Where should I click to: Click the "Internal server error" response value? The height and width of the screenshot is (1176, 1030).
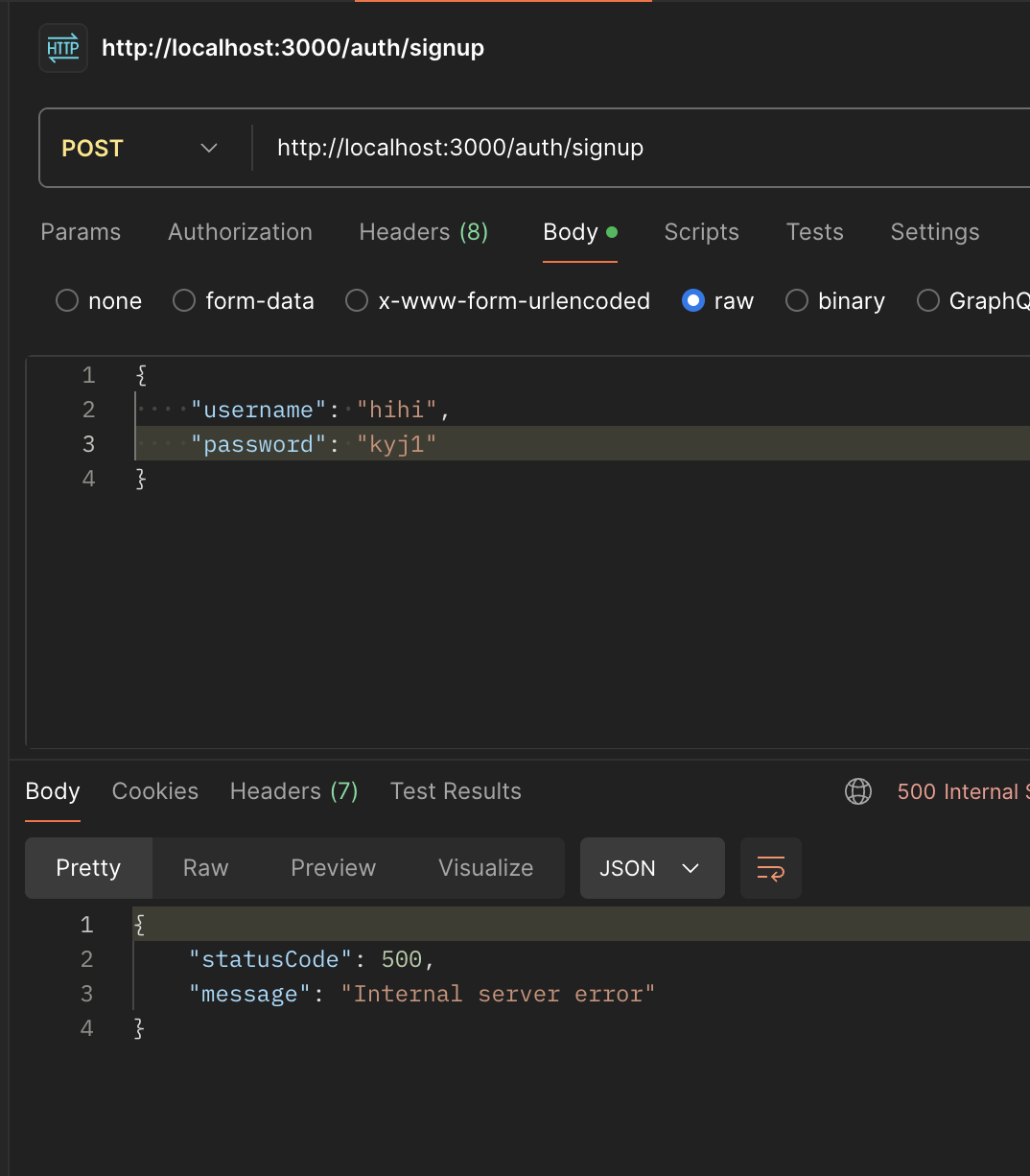(x=498, y=994)
